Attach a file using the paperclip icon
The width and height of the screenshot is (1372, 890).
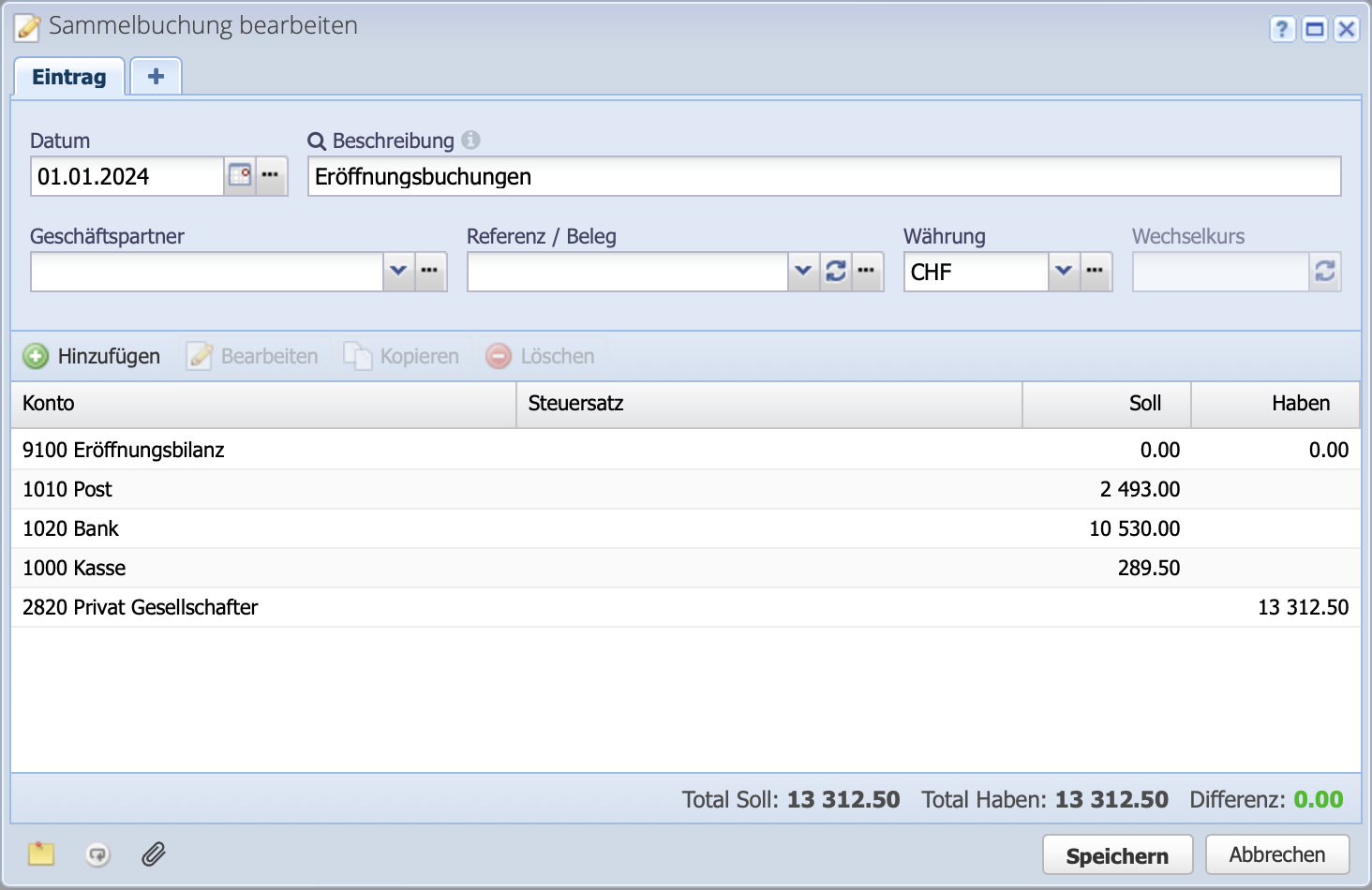coord(154,853)
